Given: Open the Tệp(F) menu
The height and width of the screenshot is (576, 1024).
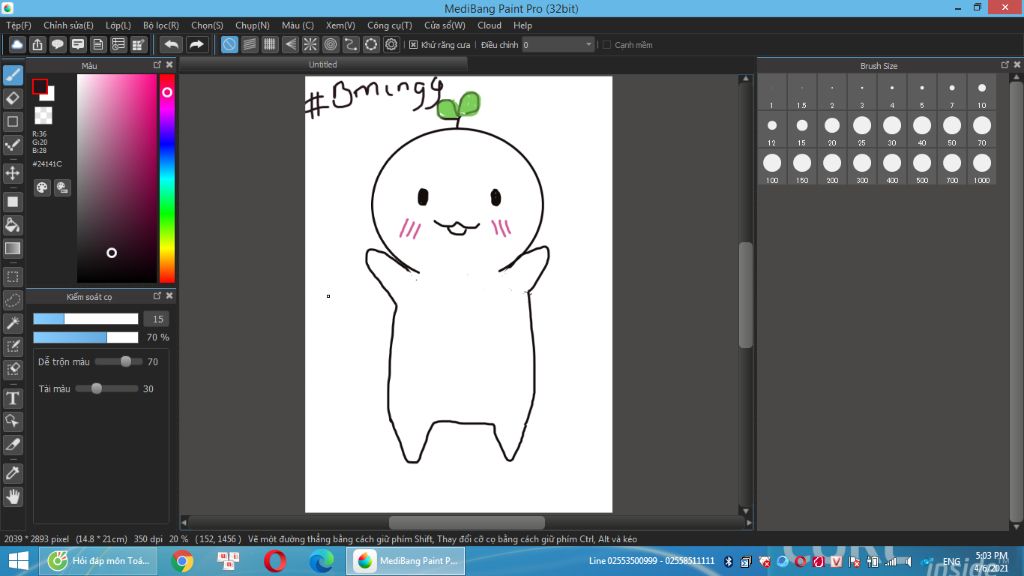Looking at the screenshot, I should click(19, 25).
